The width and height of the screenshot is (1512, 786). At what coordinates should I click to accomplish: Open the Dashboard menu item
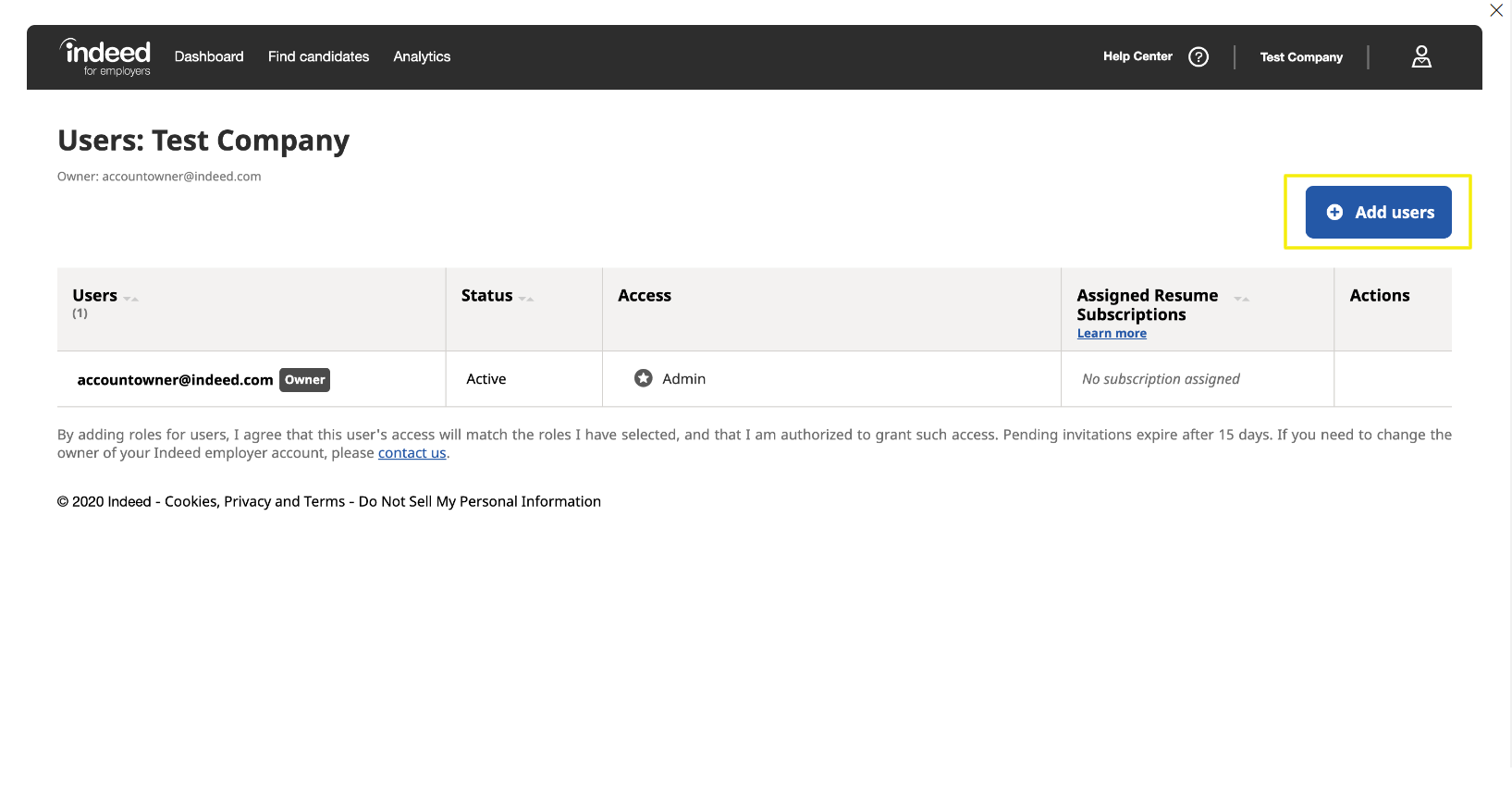[x=209, y=56]
